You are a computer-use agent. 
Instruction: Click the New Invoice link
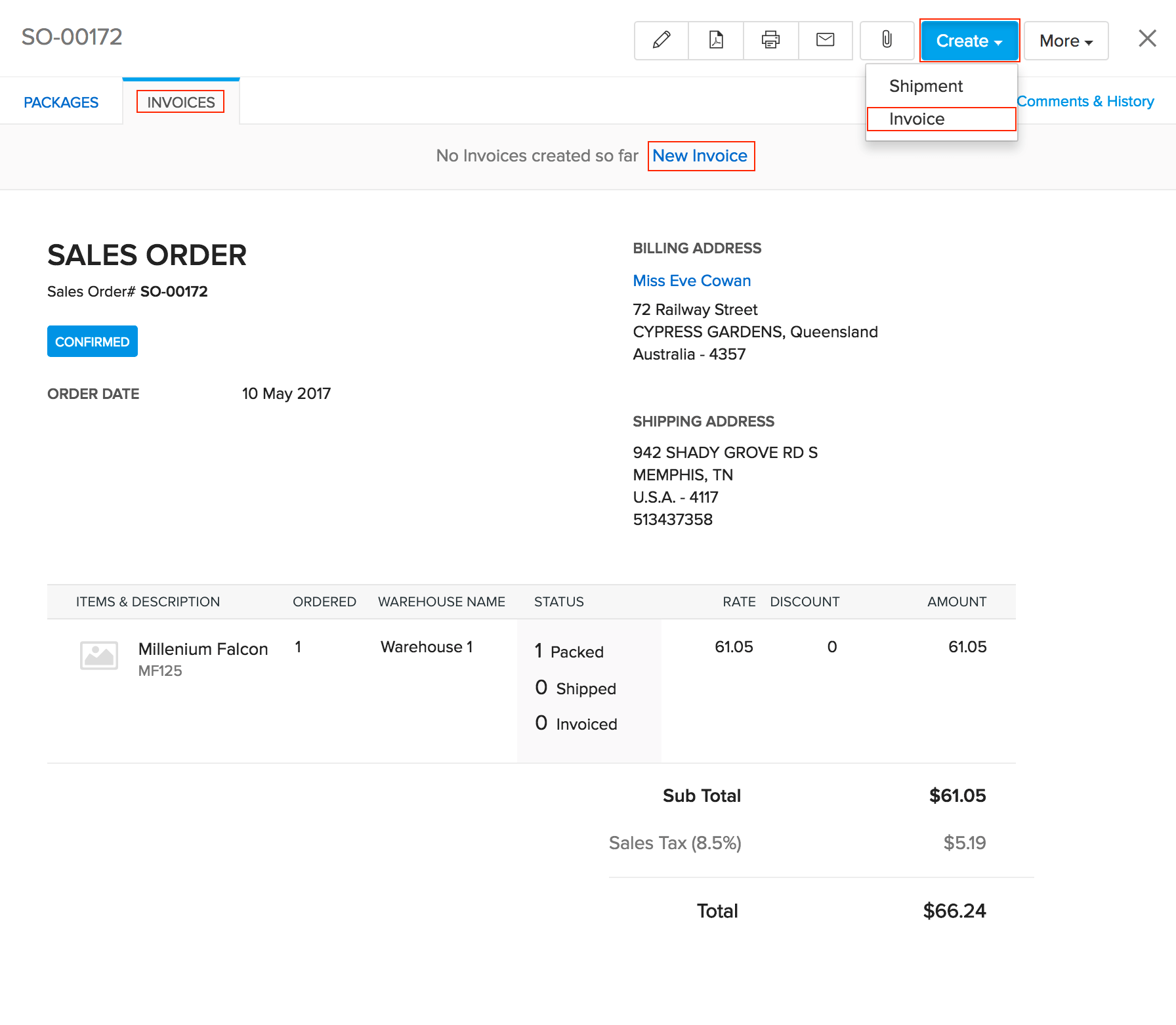700,156
